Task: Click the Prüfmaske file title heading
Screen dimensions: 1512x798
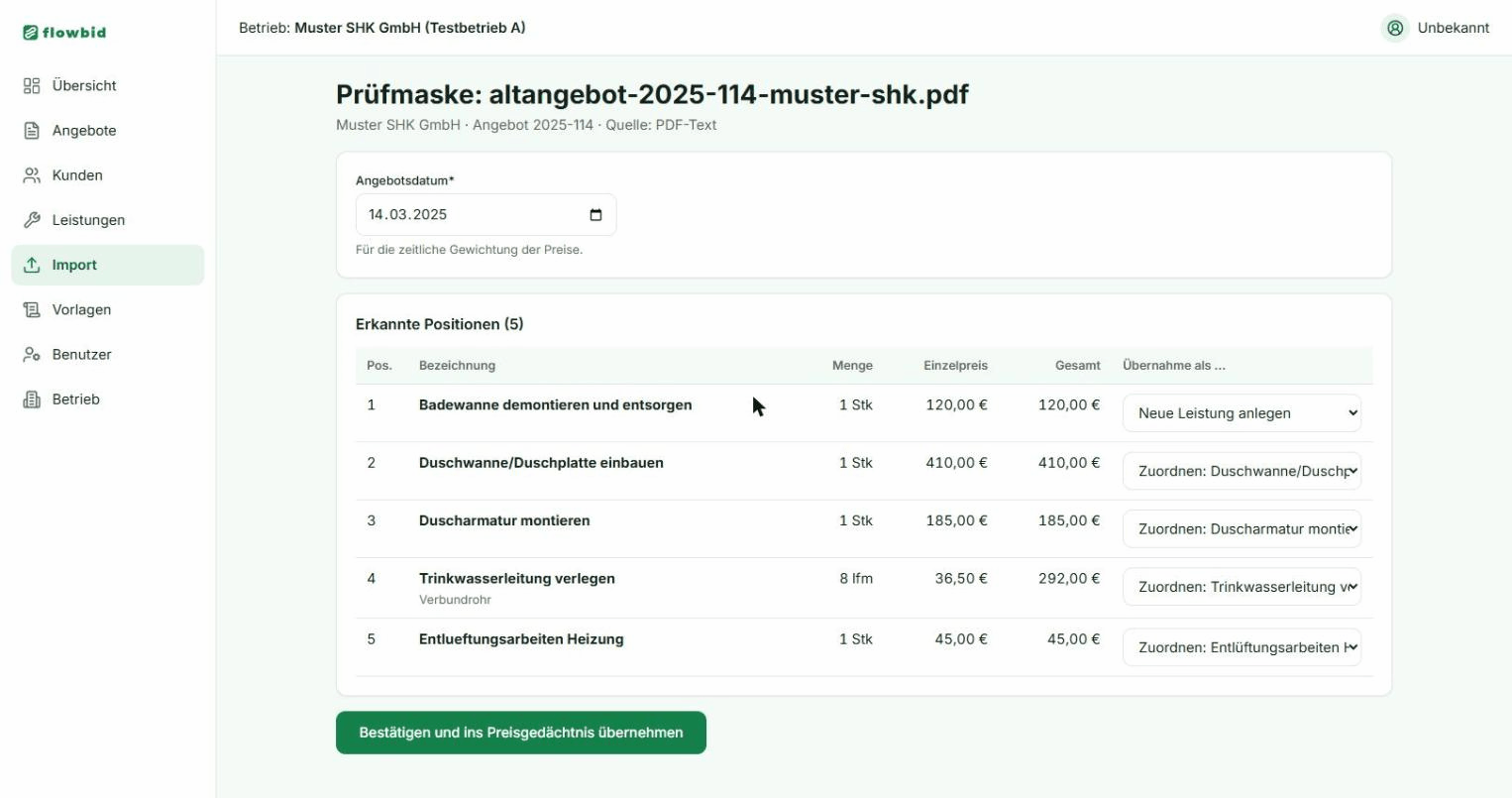Action: [652, 94]
